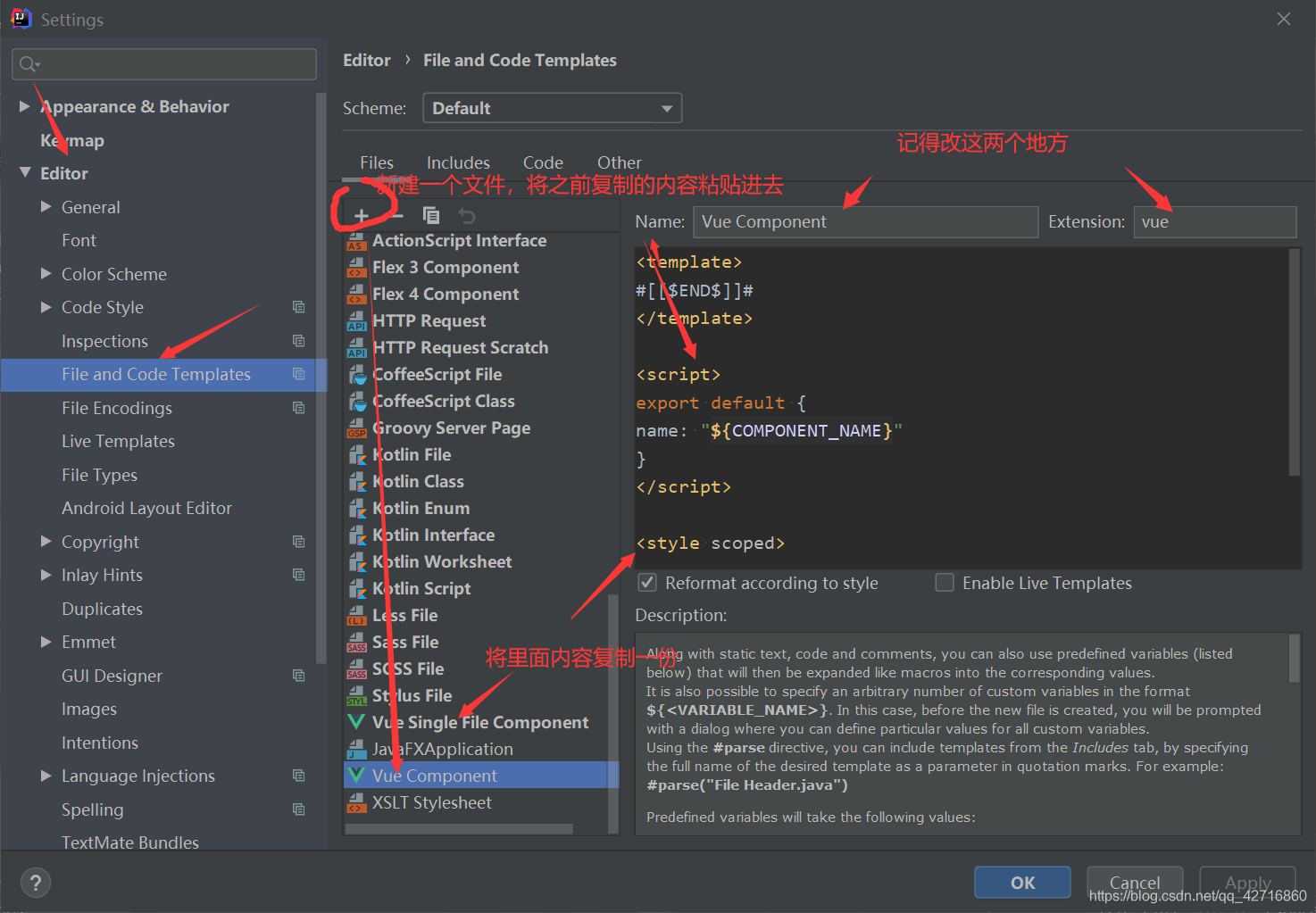Click the HTTP Request API icon
The height and width of the screenshot is (913, 1316).
(356, 321)
